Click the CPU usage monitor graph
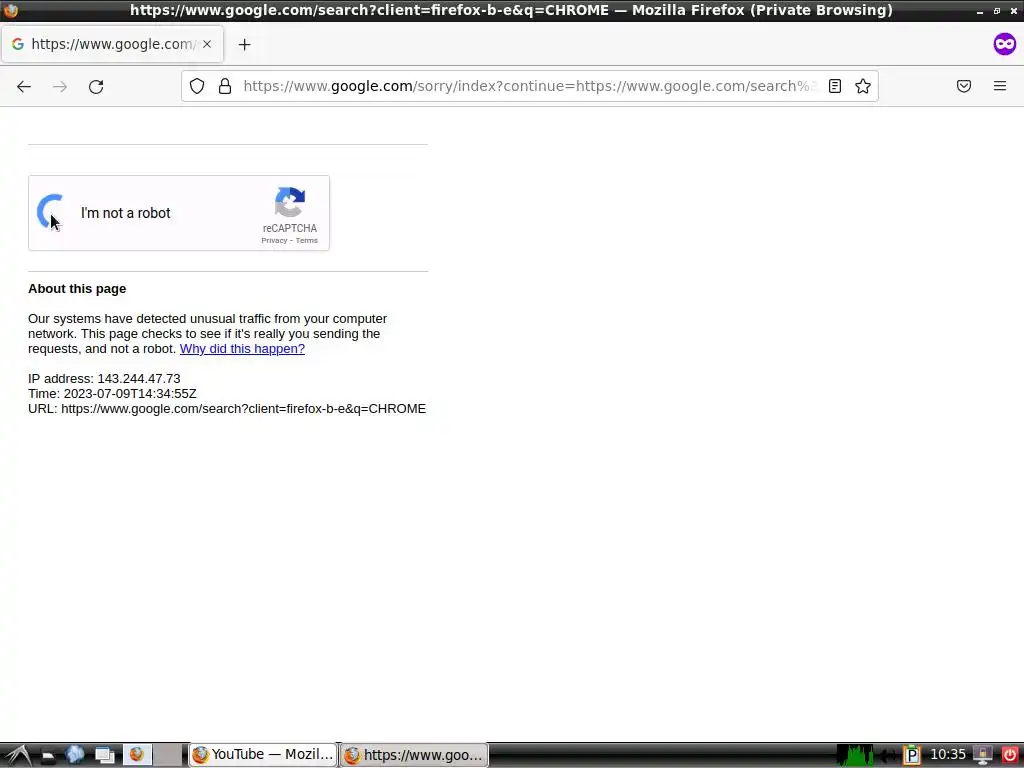This screenshot has width=1024, height=768. click(x=855, y=755)
